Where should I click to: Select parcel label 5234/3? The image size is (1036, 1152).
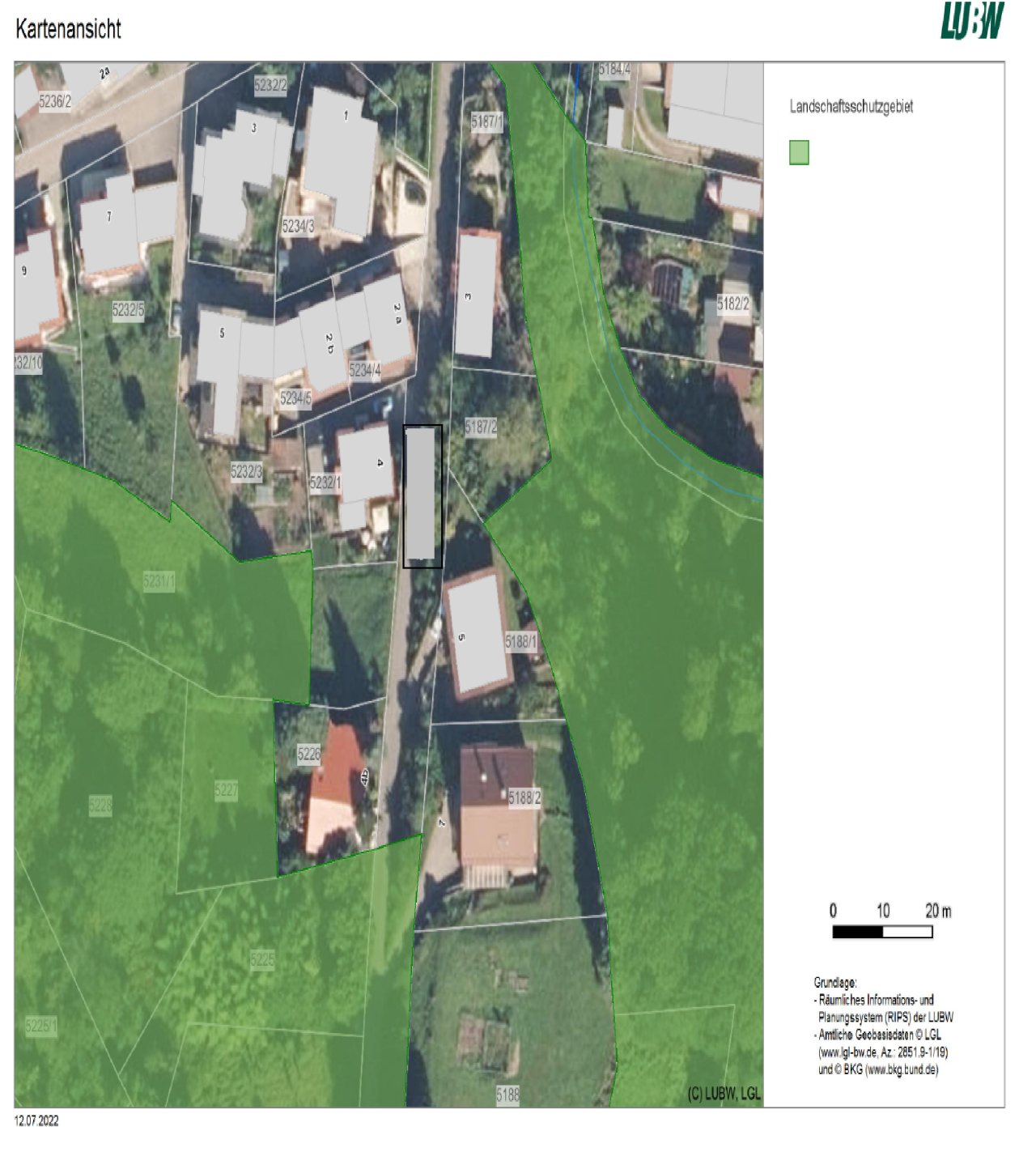[298, 227]
